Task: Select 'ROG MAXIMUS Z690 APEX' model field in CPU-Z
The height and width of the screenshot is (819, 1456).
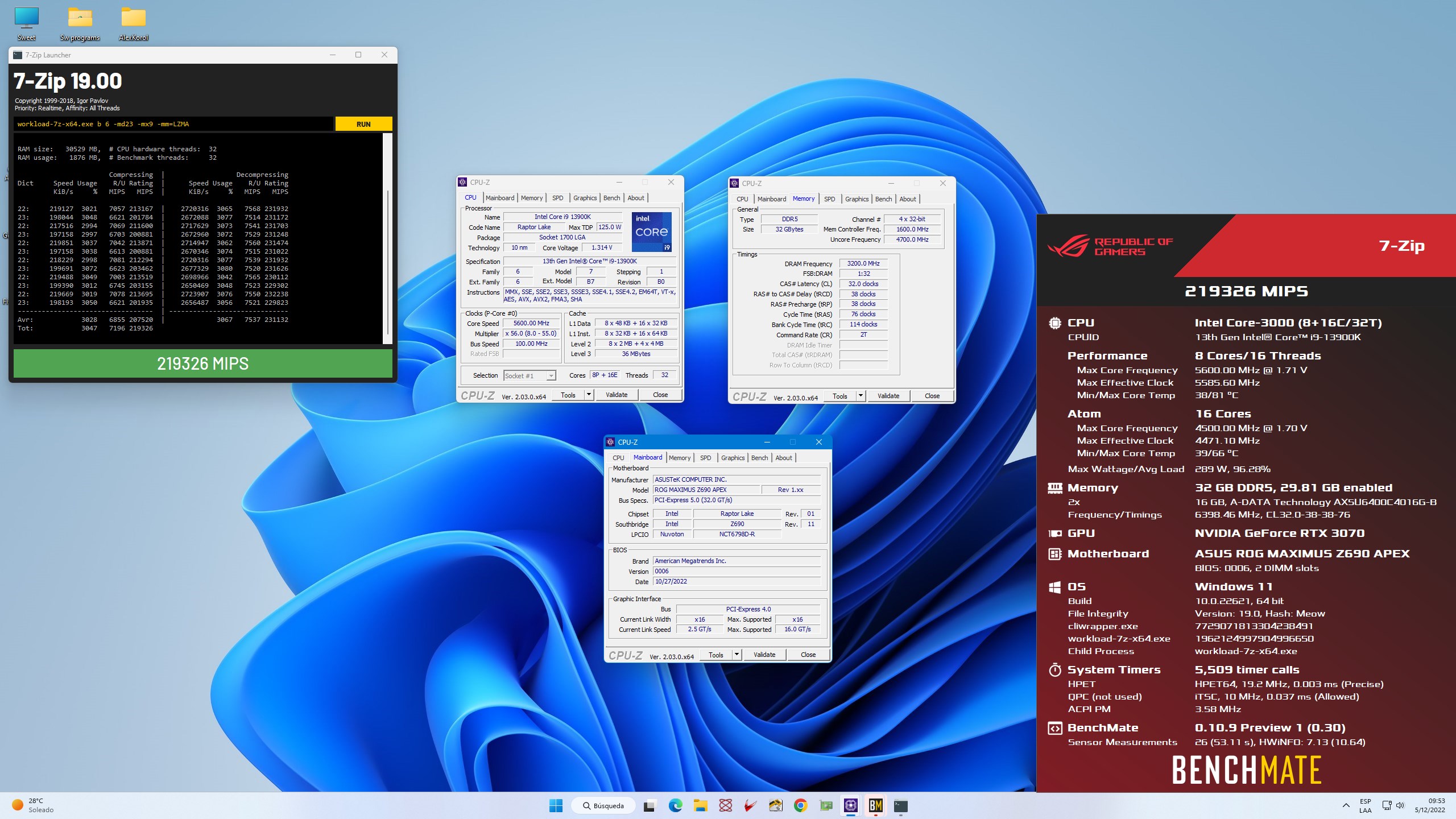Action: pyautogui.click(x=706, y=490)
